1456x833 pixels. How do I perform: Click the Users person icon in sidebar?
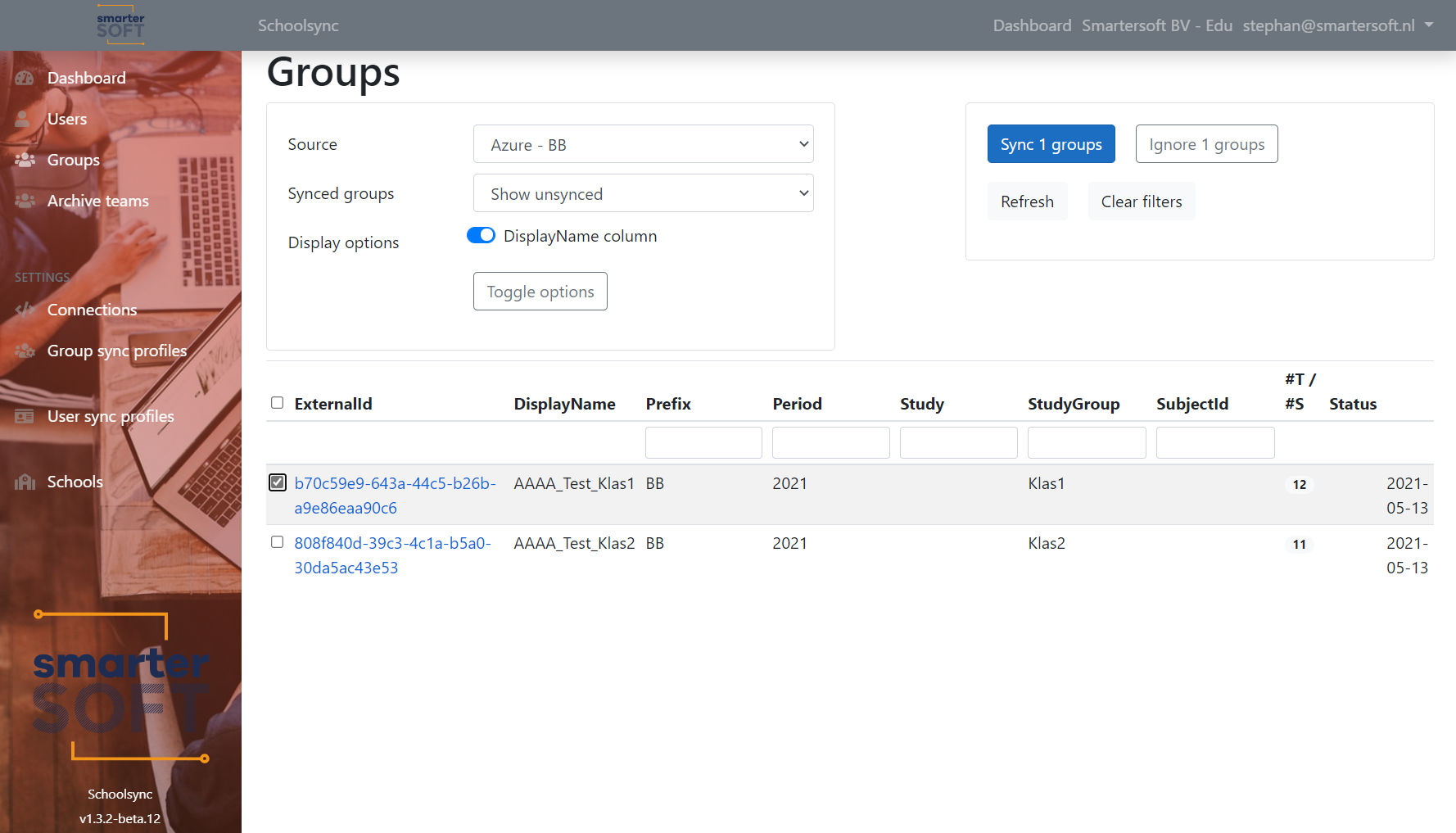(24, 119)
